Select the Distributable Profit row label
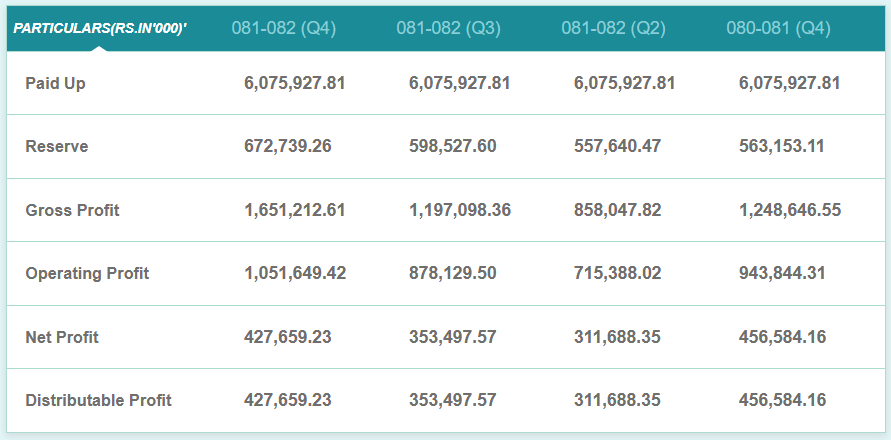This screenshot has height=440, width=891. pyautogui.click(x=98, y=400)
